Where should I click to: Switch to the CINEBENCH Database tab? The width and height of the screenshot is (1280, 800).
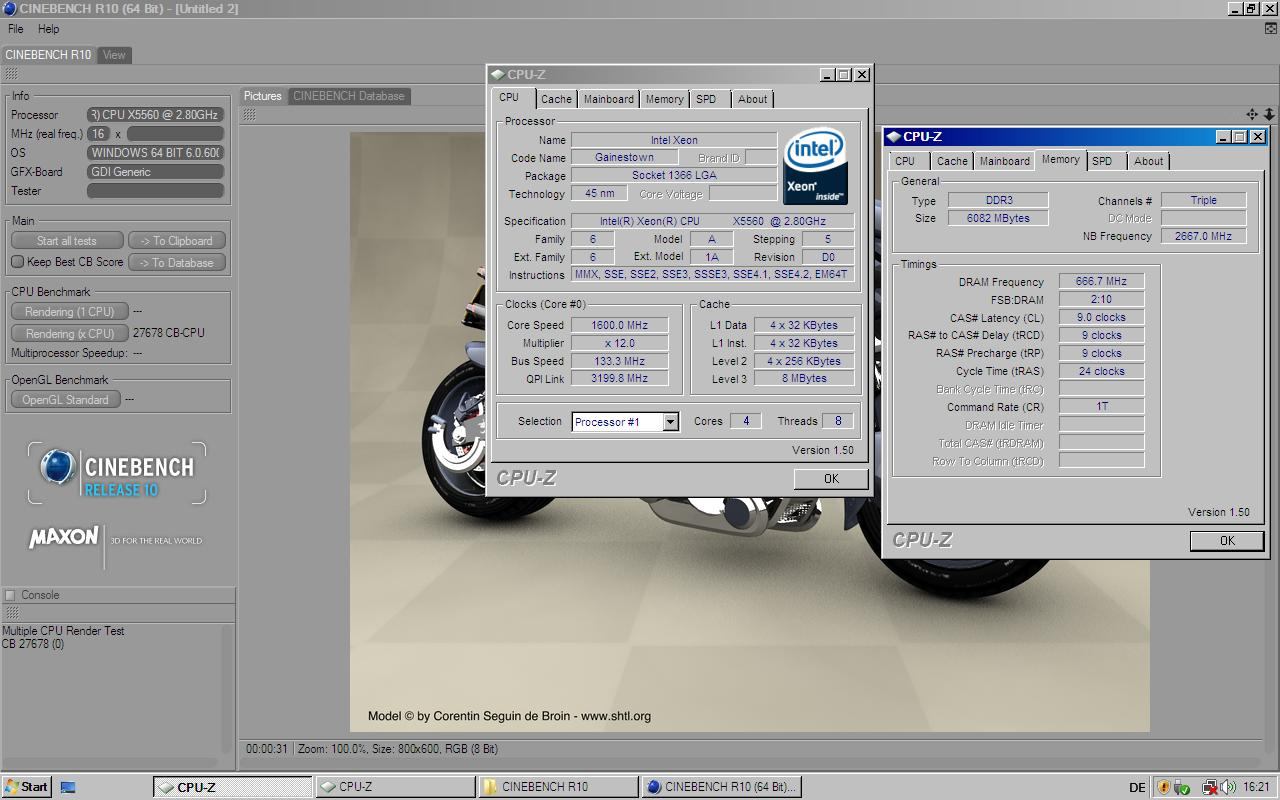pyautogui.click(x=349, y=96)
